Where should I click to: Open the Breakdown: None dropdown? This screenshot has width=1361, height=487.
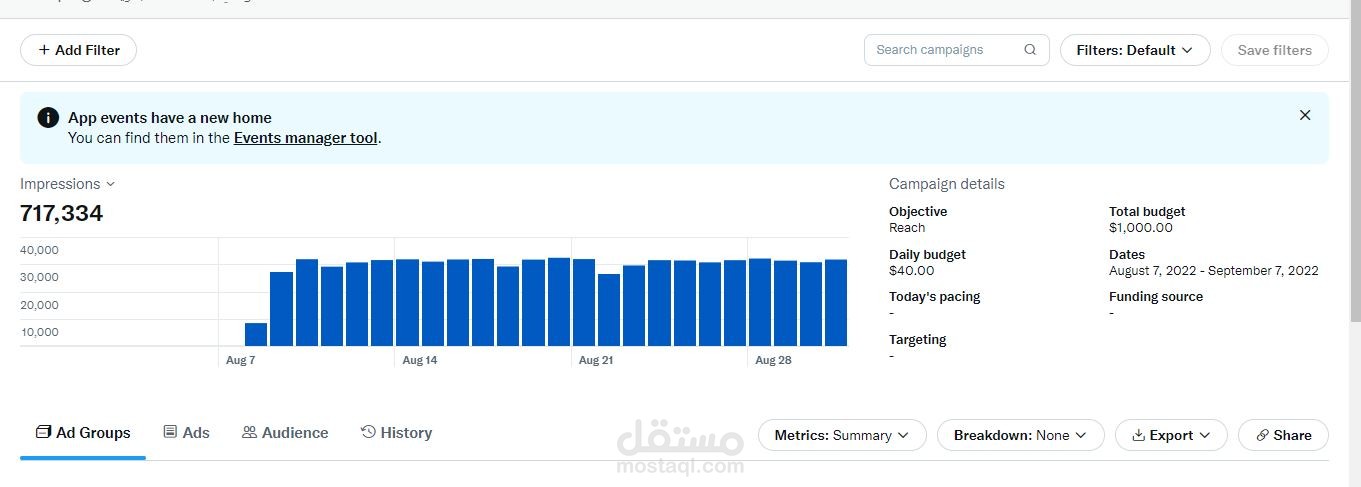click(1020, 435)
